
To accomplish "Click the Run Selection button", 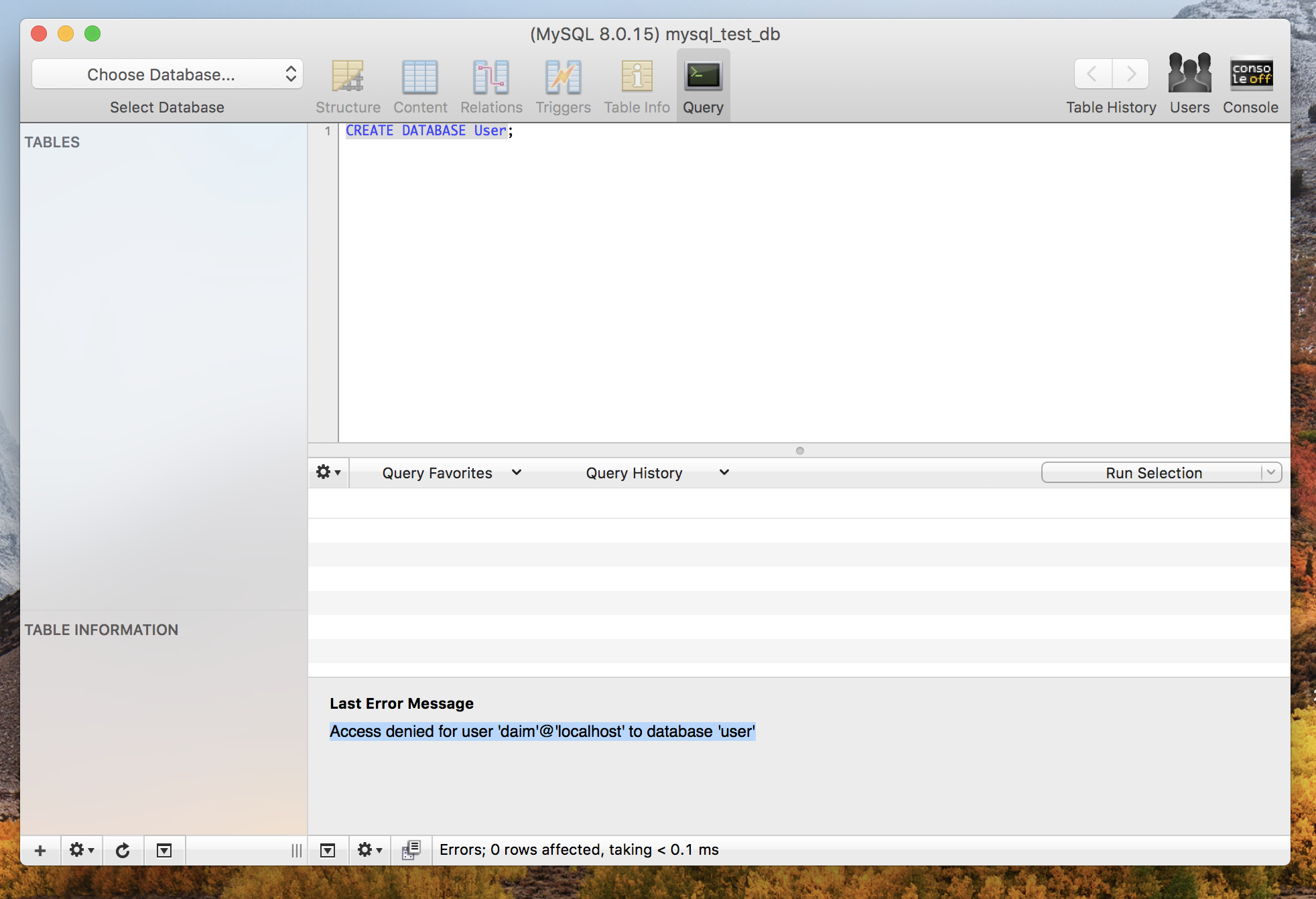I will 1153,473.
